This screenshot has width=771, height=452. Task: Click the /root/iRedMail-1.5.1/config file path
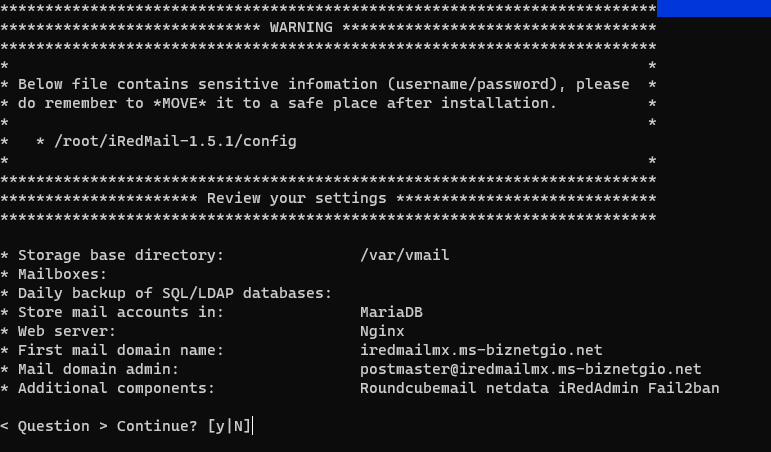pyautogui.click(x=166, y=141)
